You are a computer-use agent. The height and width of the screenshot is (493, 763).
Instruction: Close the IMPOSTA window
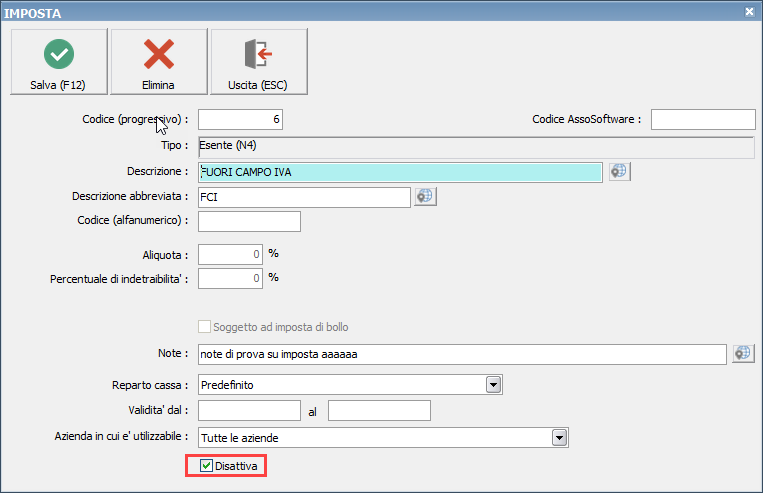point(749,12)
